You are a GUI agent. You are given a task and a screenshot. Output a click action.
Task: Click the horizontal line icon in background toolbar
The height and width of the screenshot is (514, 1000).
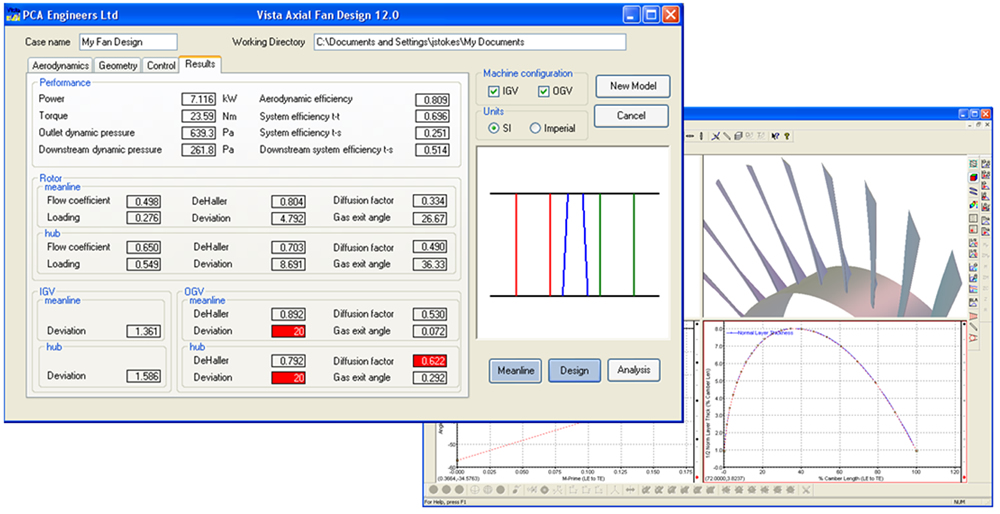coord(690,136)
